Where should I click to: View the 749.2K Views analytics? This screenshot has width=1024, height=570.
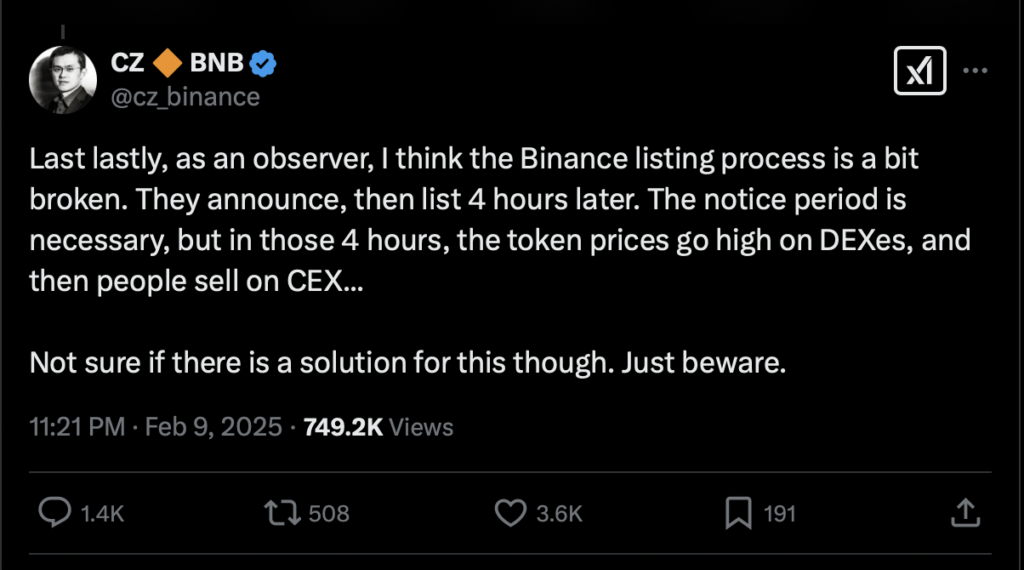(378, 427)
